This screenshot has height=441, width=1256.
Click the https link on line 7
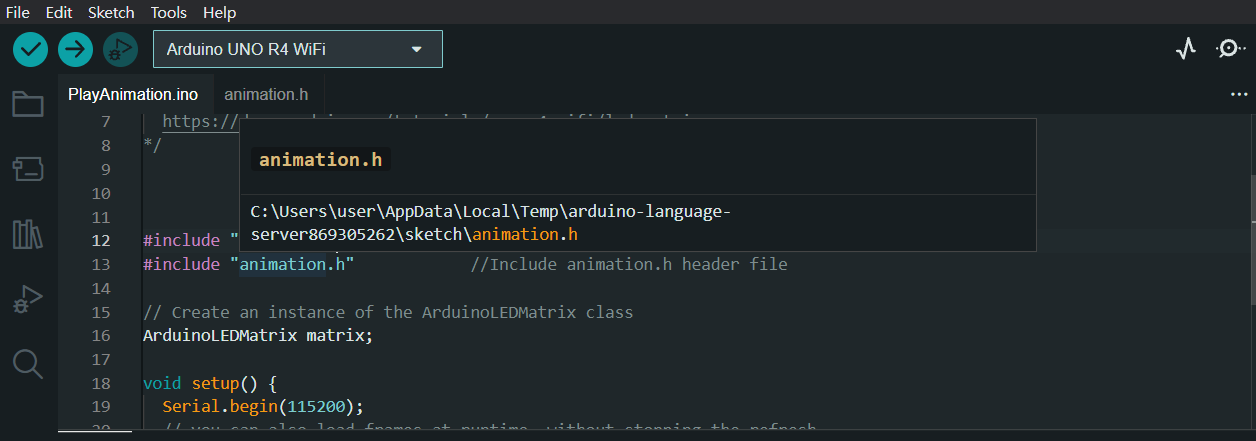point(200,121)
